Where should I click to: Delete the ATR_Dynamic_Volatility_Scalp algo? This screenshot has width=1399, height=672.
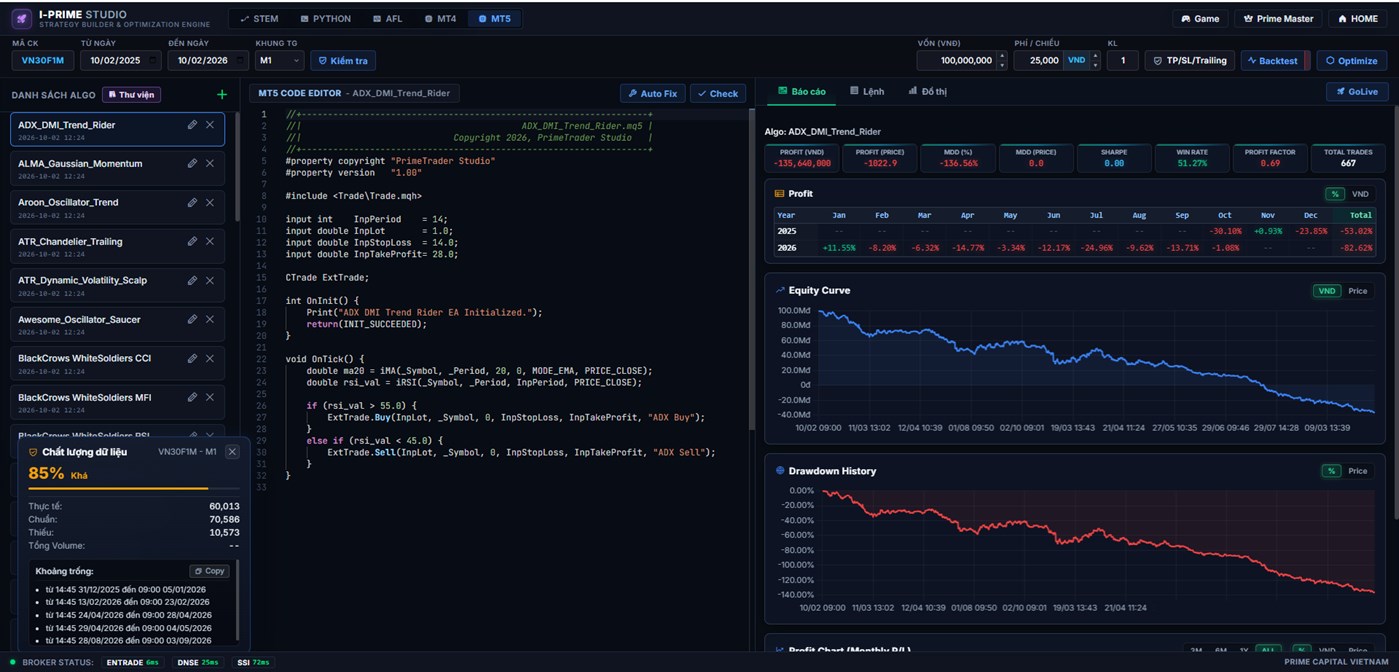[210, 281]
